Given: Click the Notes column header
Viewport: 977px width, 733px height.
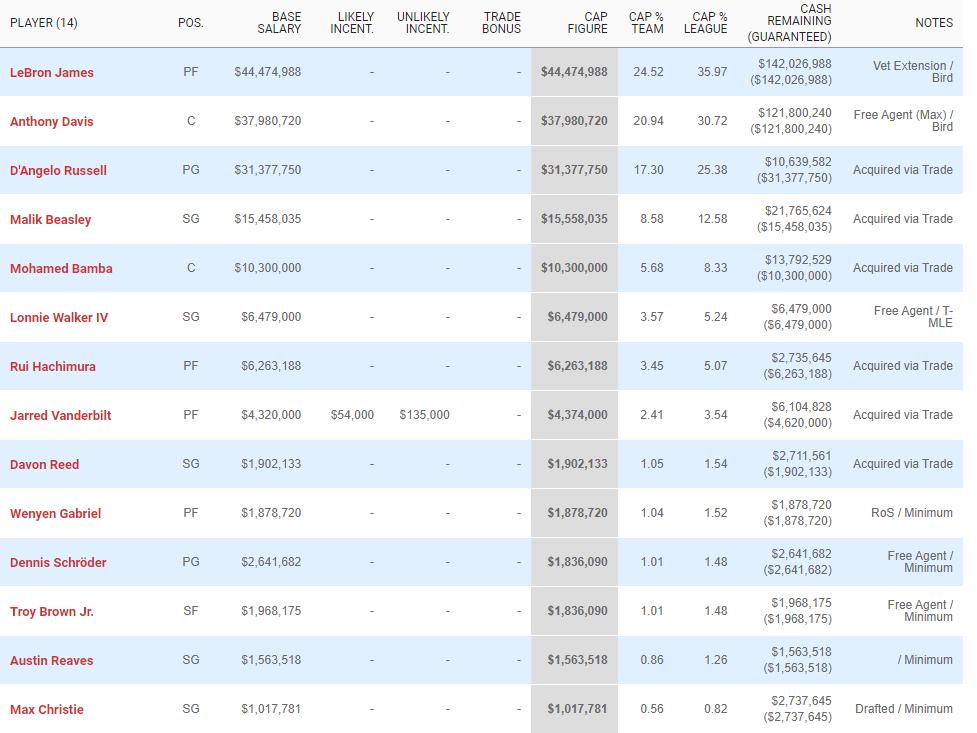Looking at the screenshot, I should click(934, 23).
